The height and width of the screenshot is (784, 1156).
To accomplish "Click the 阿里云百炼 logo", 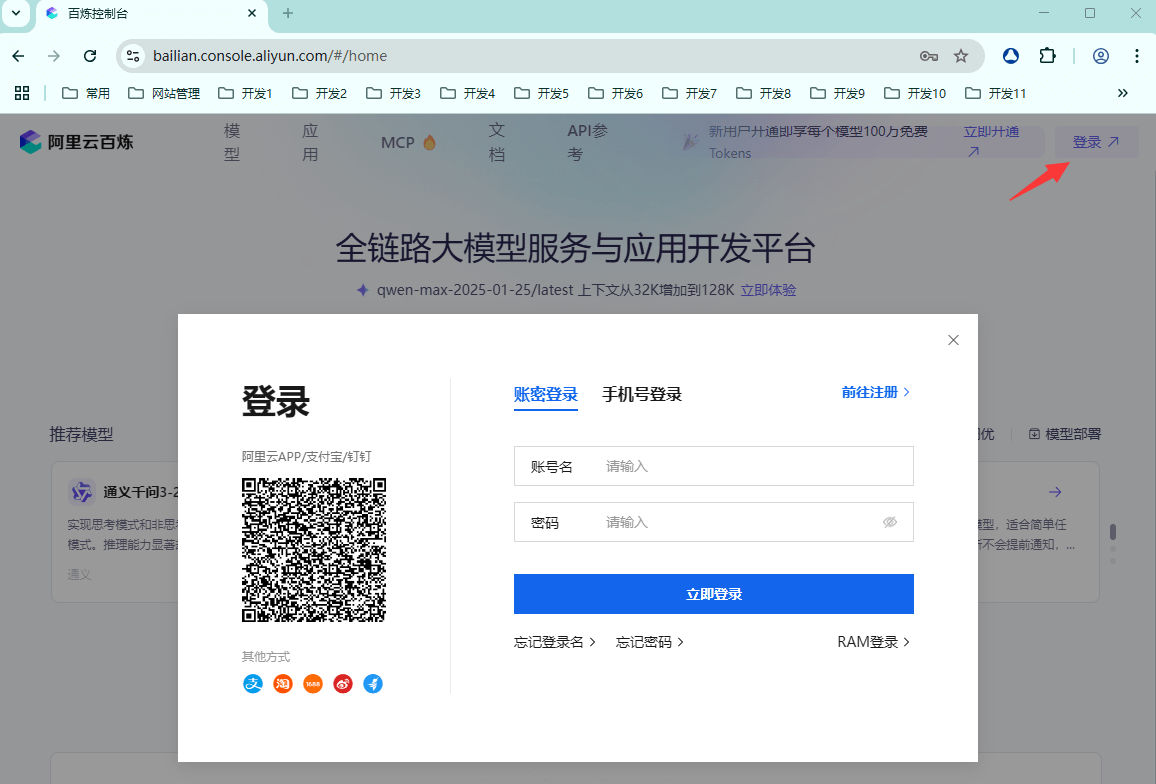I will pyautogui.click(x=77, y=142).
